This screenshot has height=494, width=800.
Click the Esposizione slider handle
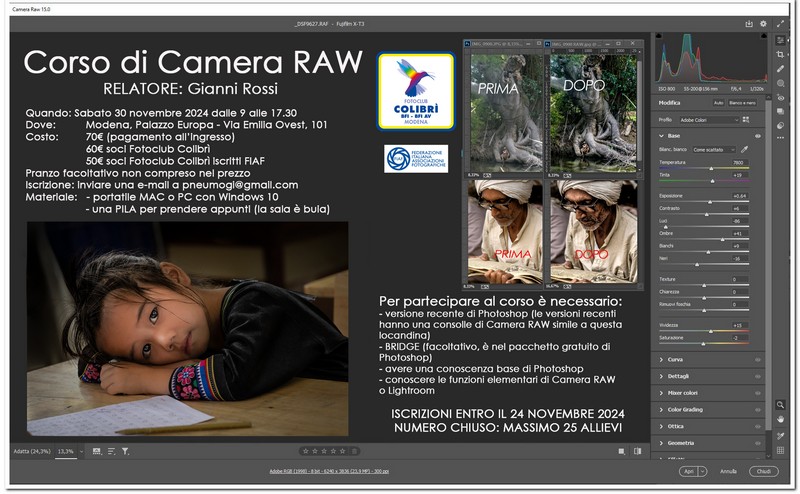(x=710, y=202)
